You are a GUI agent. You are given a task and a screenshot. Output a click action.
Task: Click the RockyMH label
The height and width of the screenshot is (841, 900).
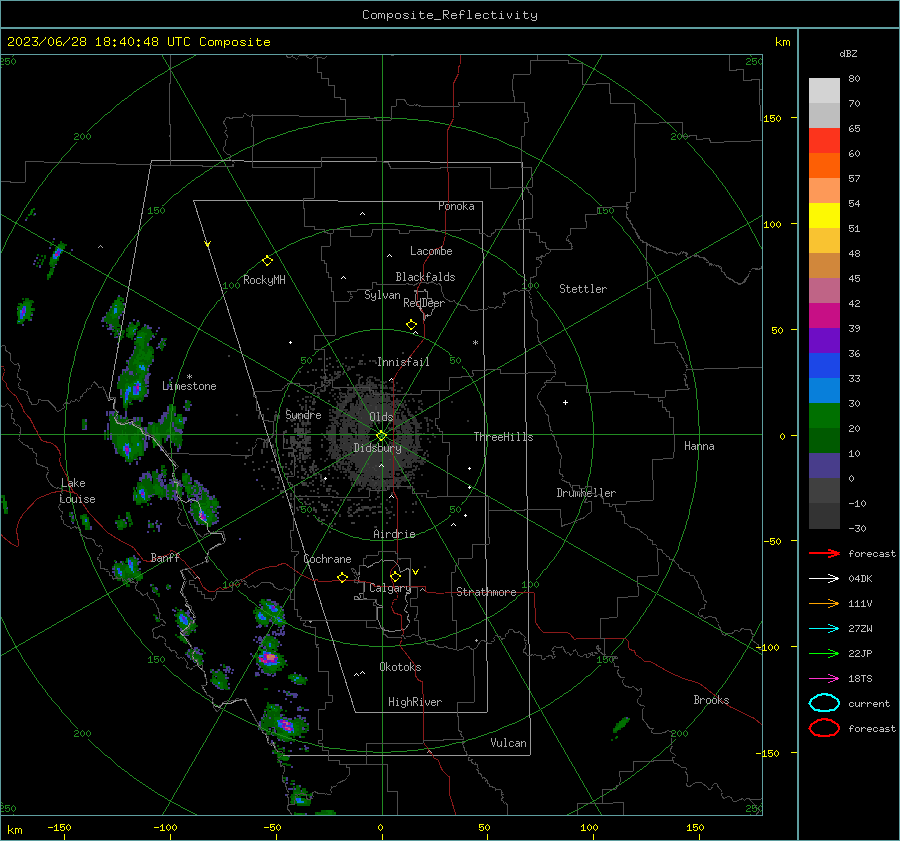tap(264, 280)
